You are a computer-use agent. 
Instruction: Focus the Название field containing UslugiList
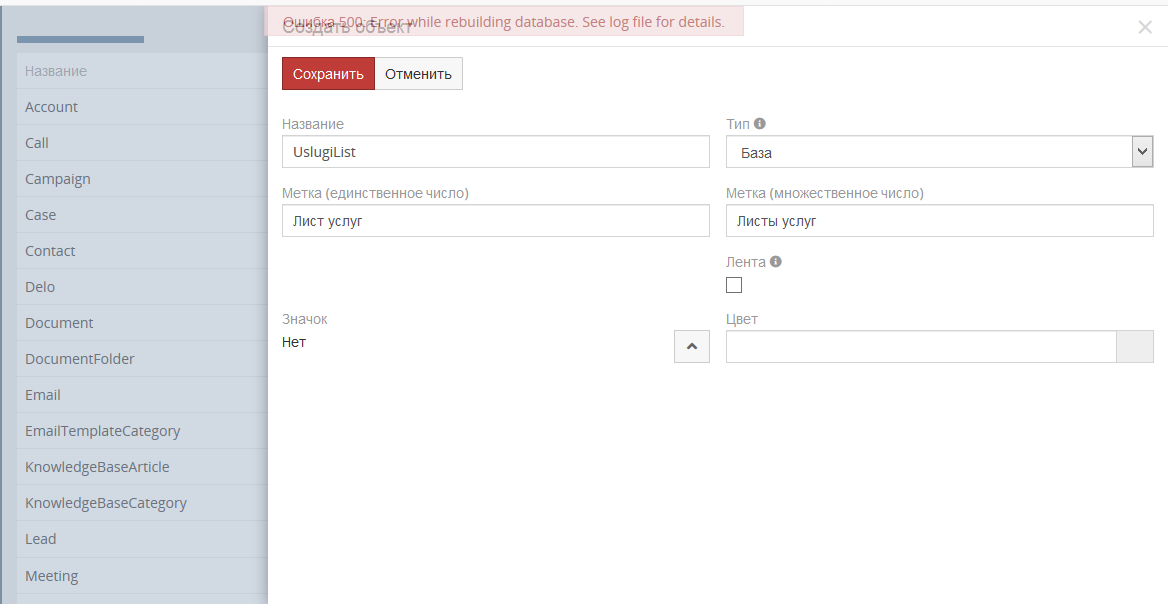495,152
